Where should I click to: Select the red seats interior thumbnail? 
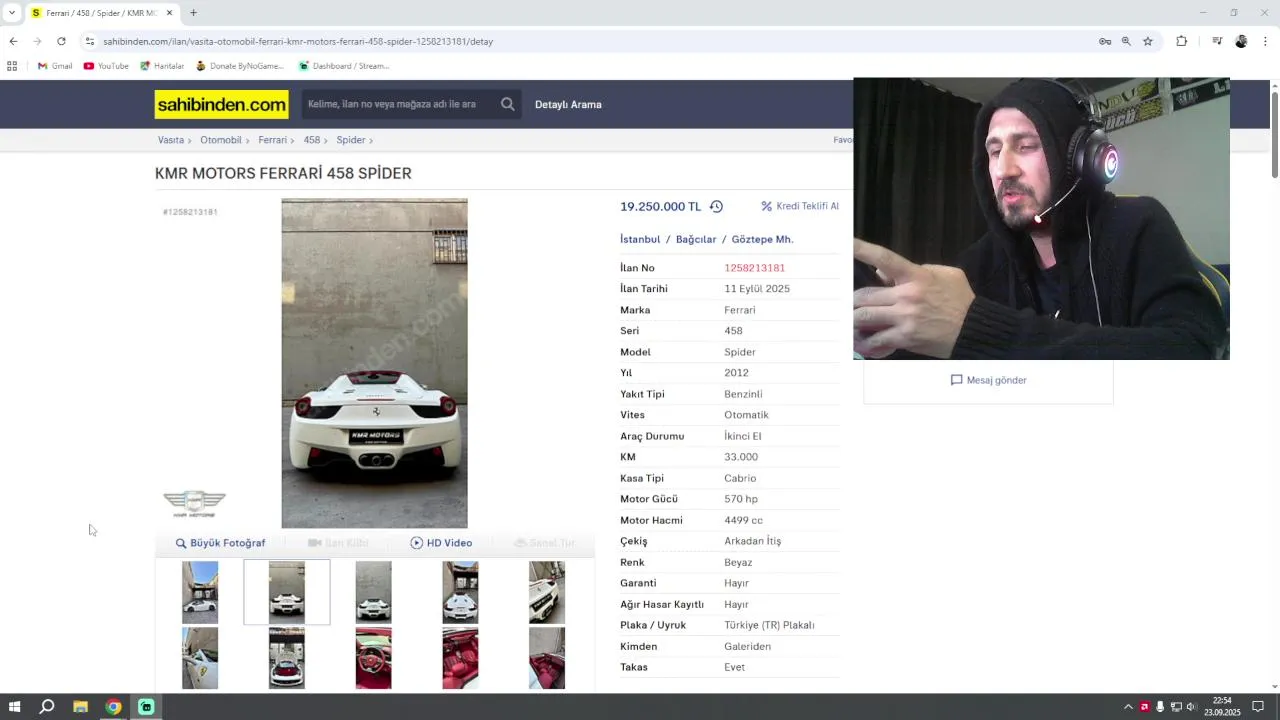(x=460, y=658)
